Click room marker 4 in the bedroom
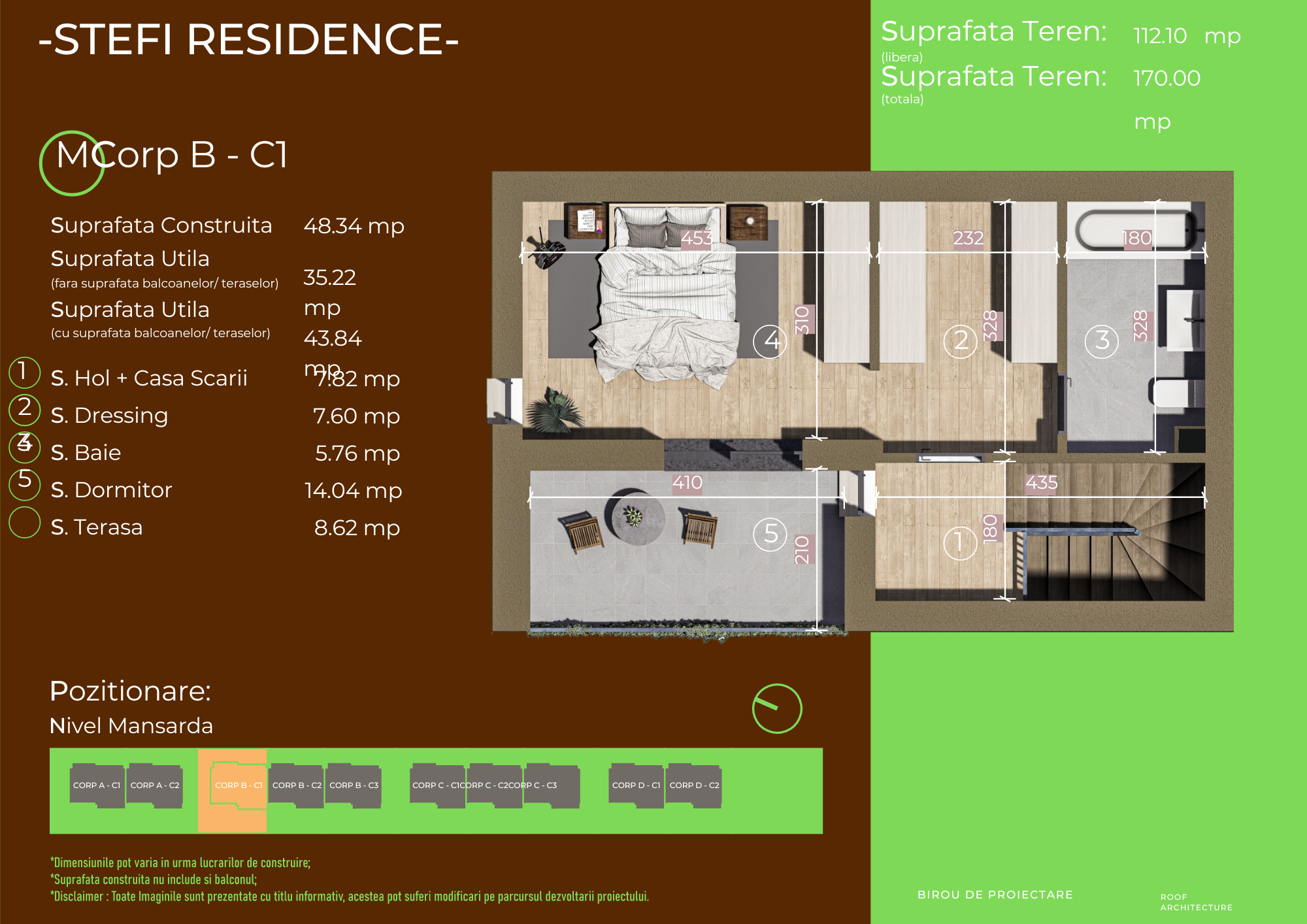 770,340
